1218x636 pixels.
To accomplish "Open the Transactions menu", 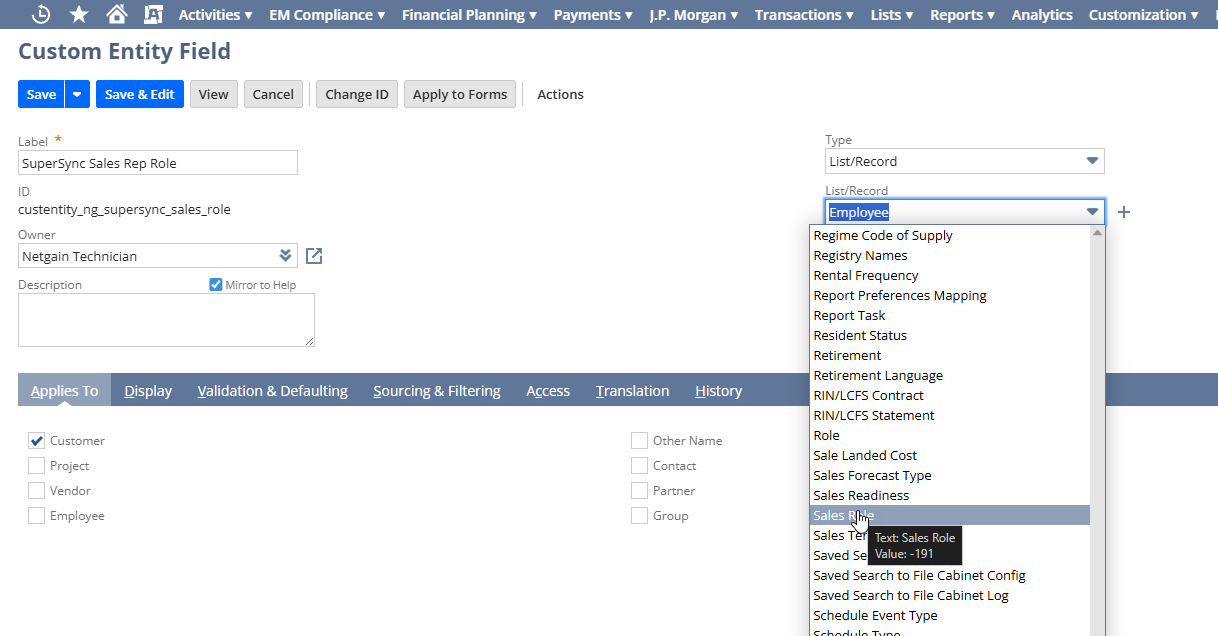I will 804,14.
